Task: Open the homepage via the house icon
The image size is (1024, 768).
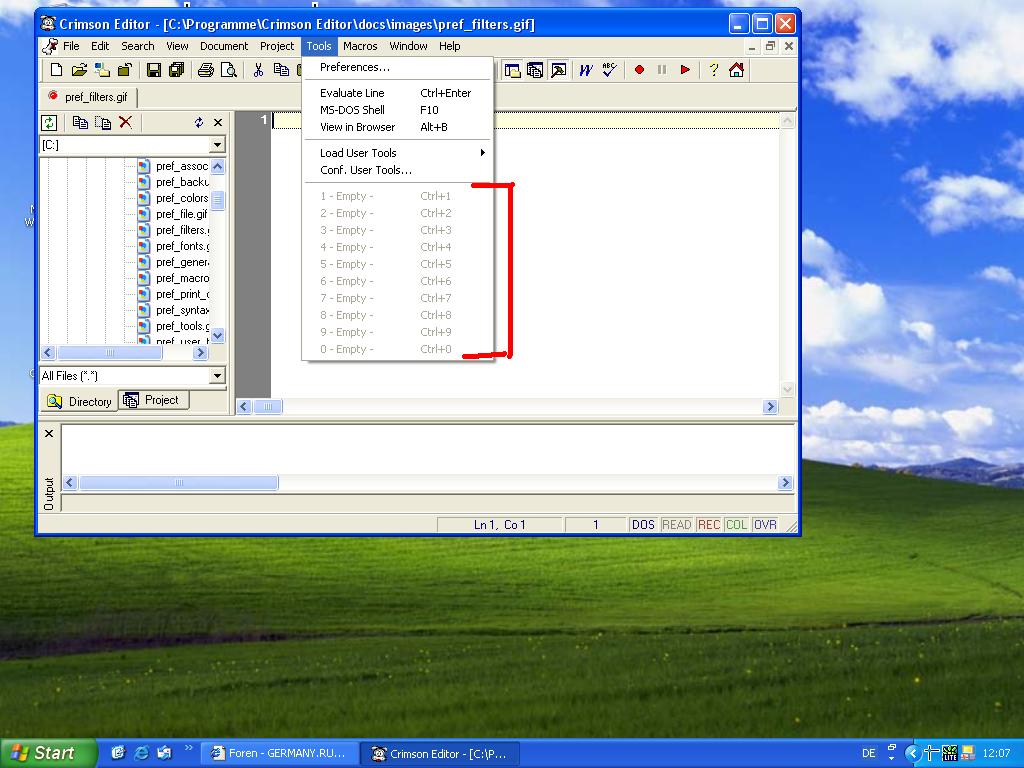Action: point(737,70)
